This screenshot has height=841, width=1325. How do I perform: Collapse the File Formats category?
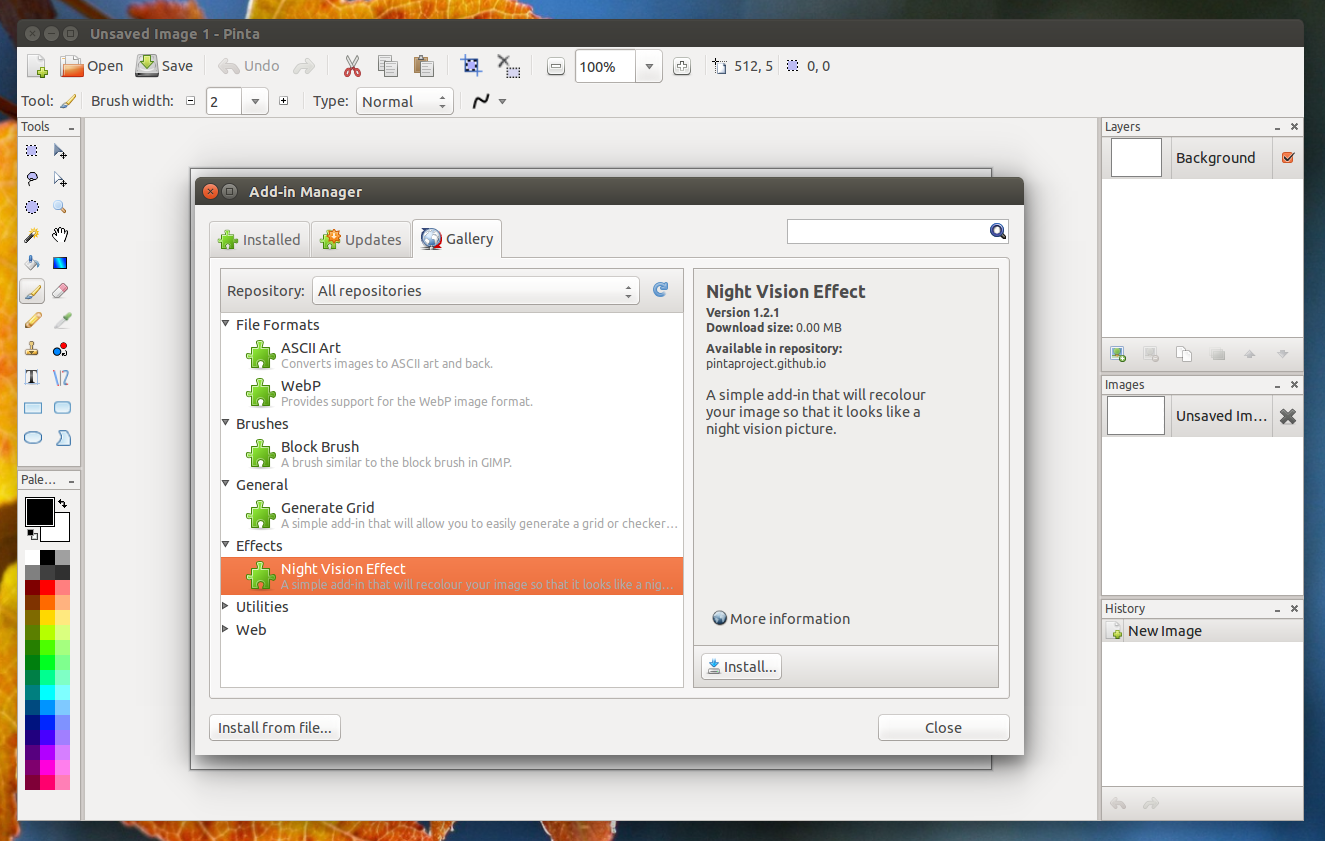pyautogui.click(x=225, y=324)
